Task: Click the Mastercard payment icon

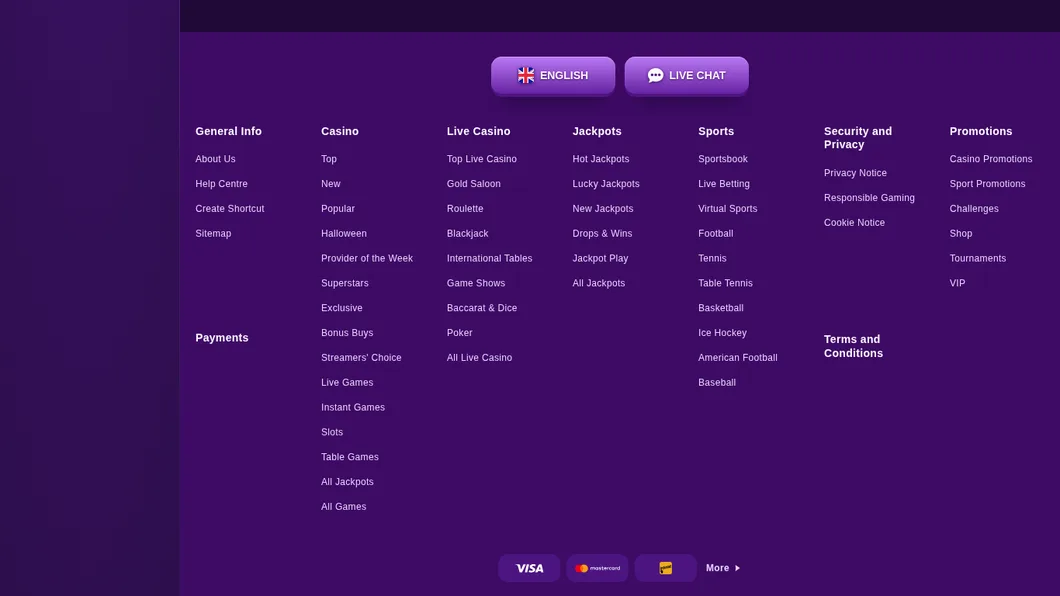Action: point(597,568)
